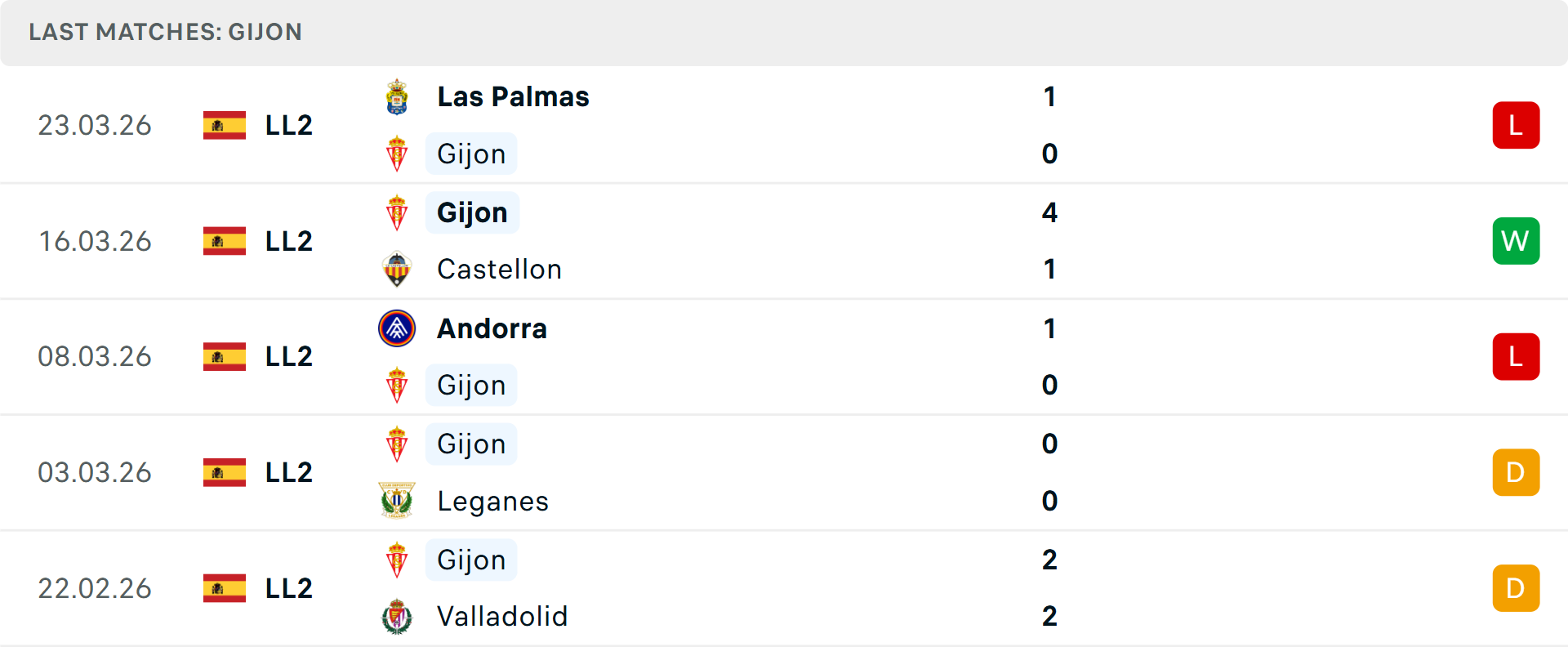Open the LL2 league label on the 16.03.26 row

coord(287,241)
